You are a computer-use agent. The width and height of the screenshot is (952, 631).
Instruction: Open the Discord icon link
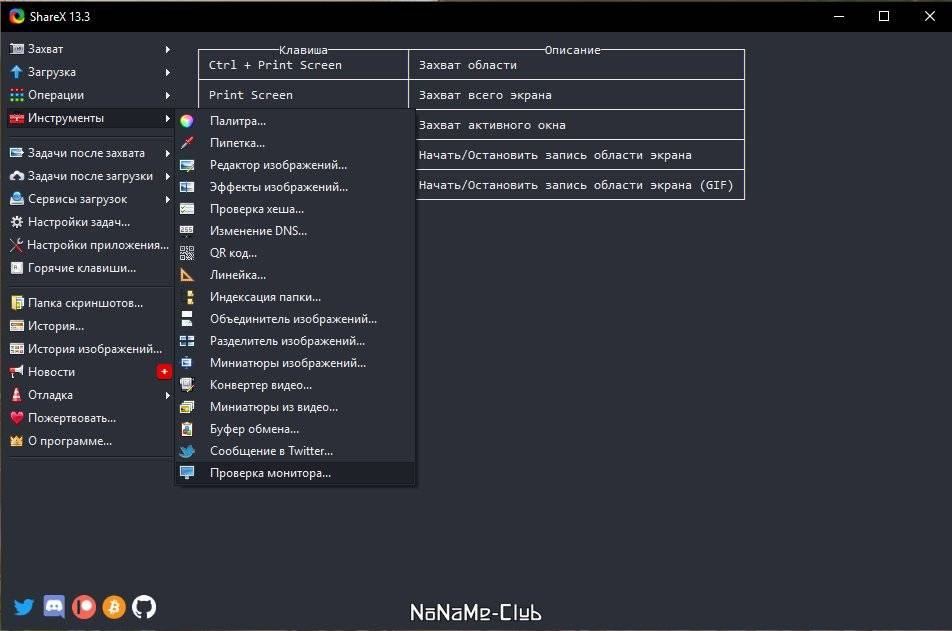click(x=54, y=607)
